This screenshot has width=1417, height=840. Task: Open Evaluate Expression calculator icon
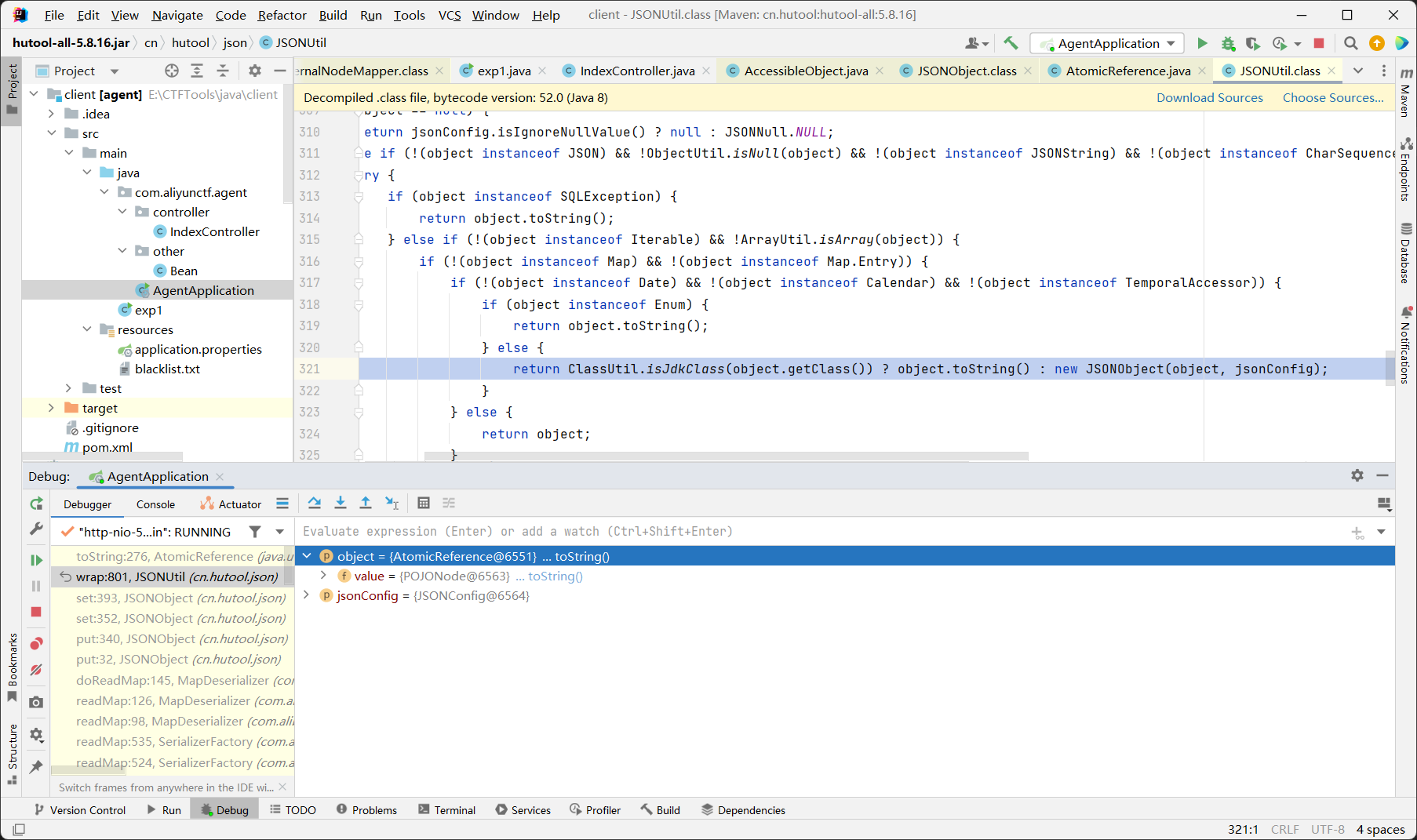coord(424,503)
